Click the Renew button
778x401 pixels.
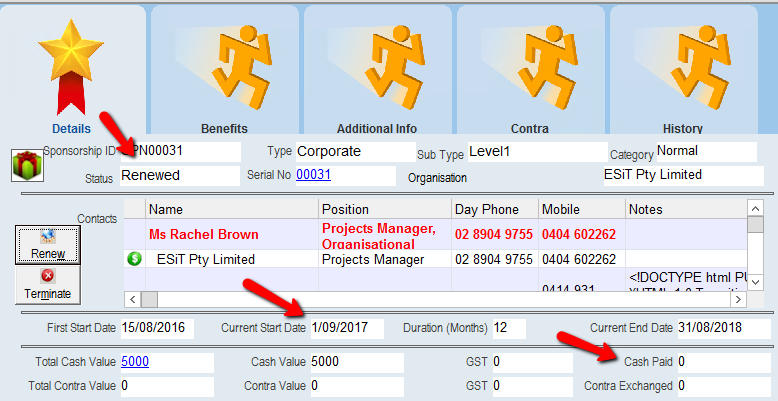[x=47, y=246]
